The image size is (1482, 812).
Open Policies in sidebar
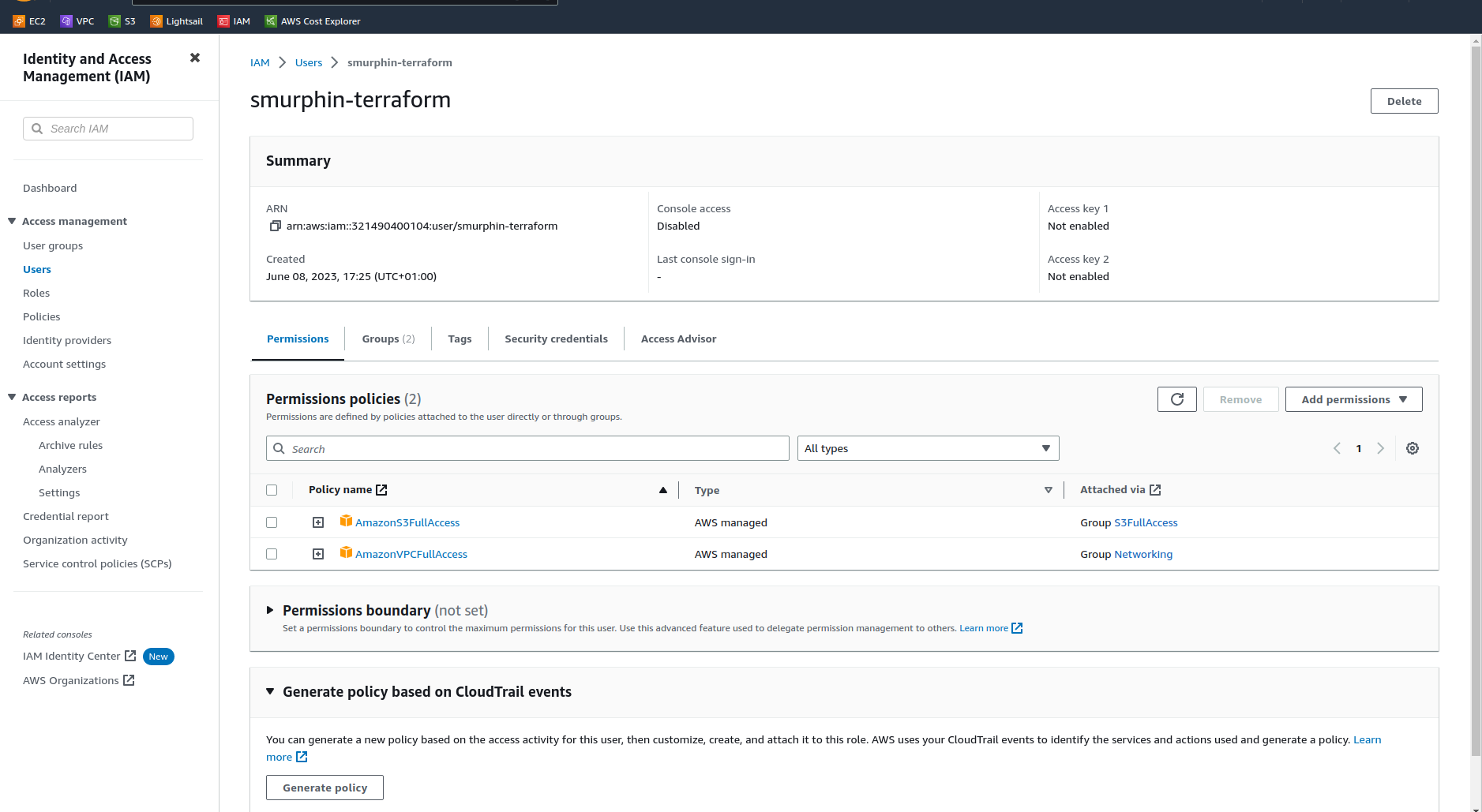[x=41, y=316]
